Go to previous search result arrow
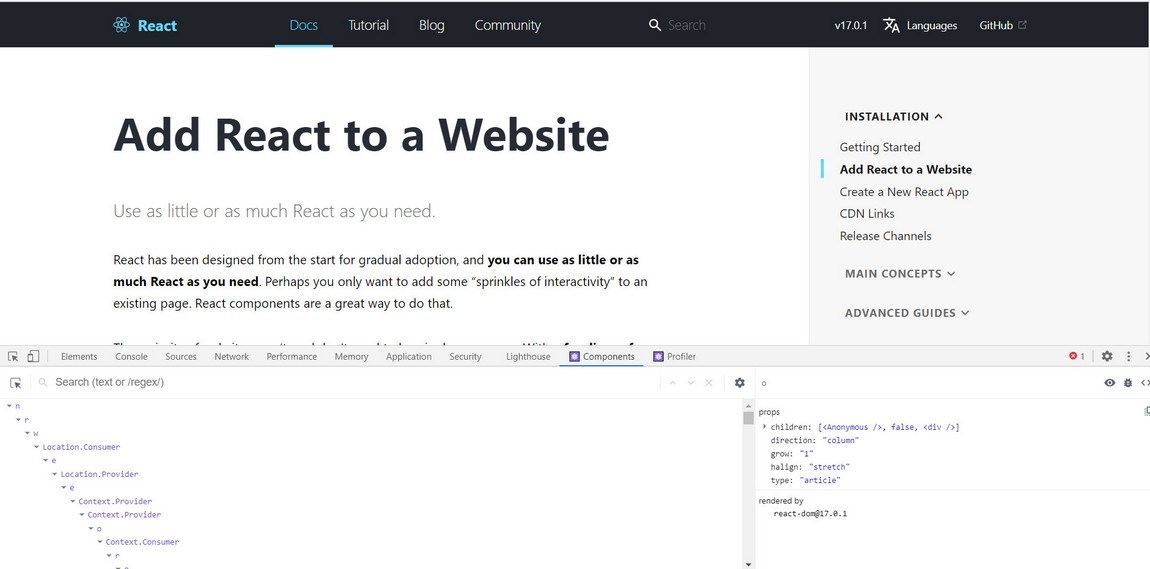The image size is (1150, 569). [x=673, y=383]
